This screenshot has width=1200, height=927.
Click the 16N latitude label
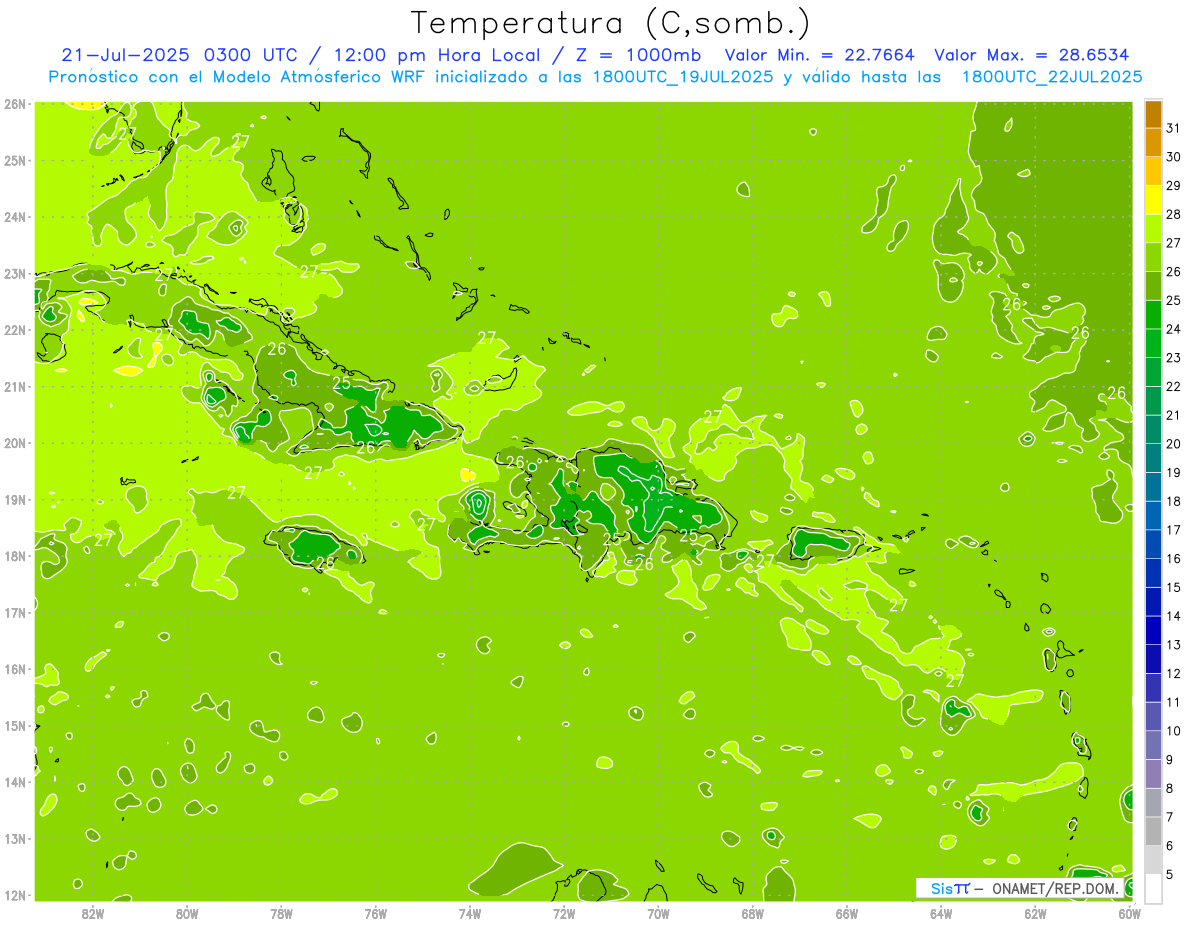[x=14, y=669]
